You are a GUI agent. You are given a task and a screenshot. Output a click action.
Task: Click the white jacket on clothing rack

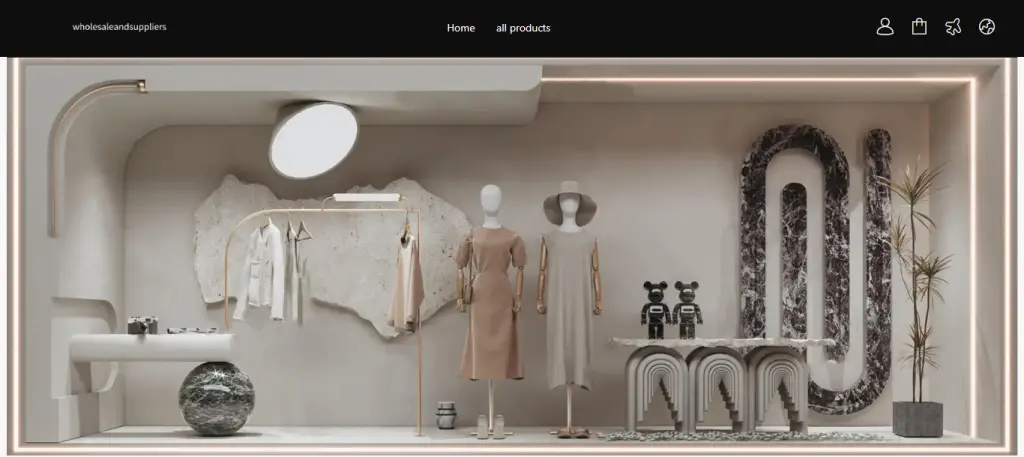[261, 270]
